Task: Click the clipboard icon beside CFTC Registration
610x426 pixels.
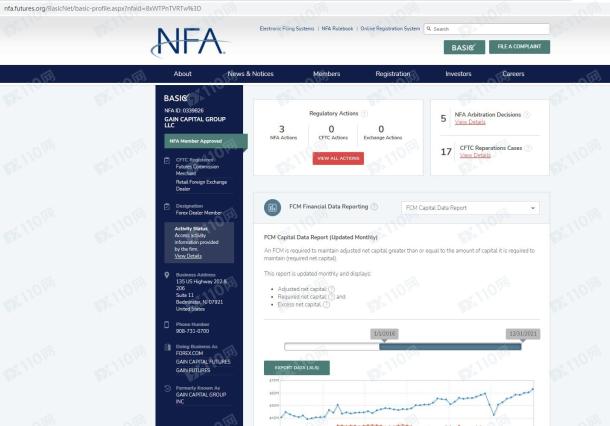Action: (167, 161)
